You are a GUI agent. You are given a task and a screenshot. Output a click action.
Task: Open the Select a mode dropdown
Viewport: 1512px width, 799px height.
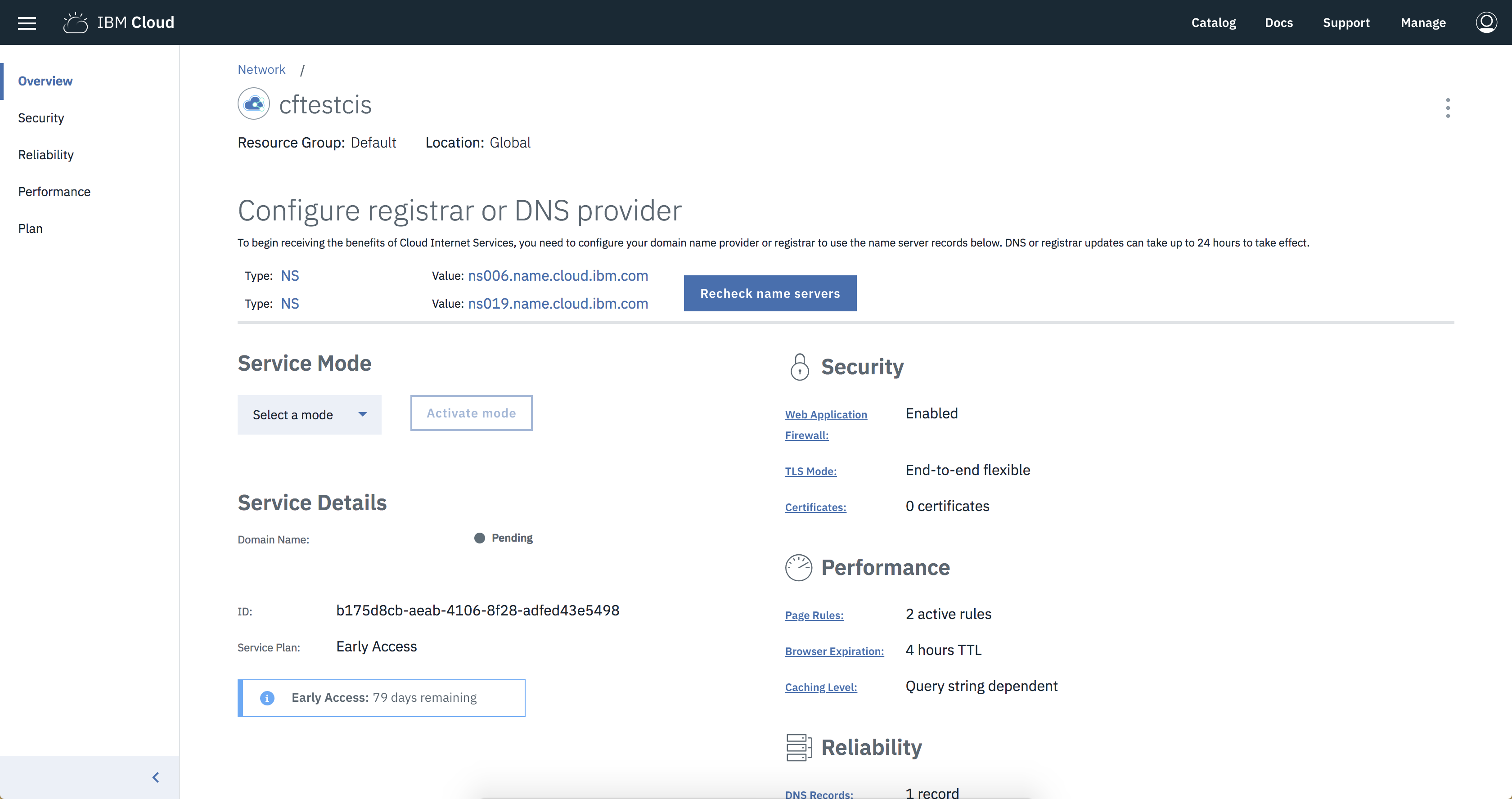(x=309, y=415)
